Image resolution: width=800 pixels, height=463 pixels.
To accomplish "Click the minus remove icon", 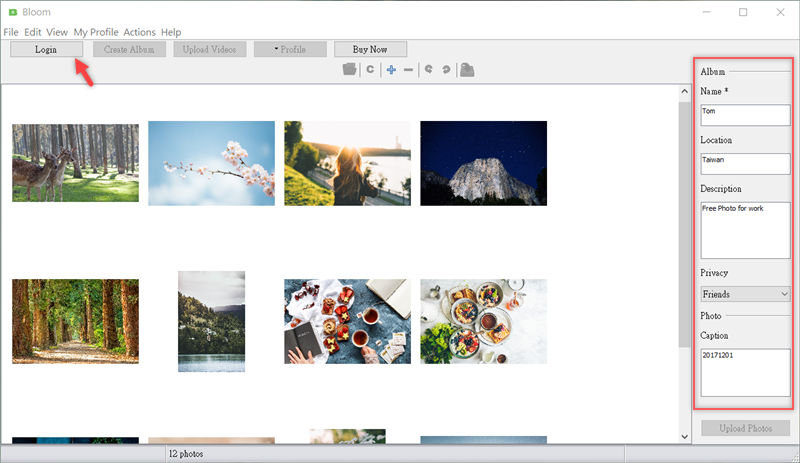I will pos(408,69).
